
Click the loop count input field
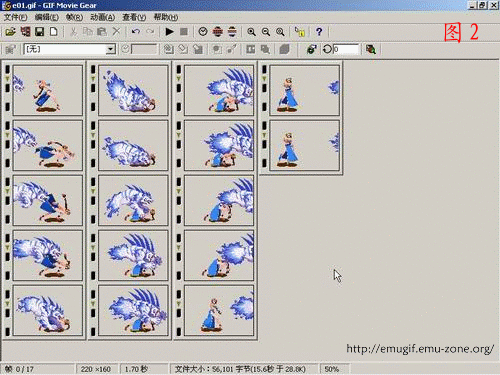[345, 49]
